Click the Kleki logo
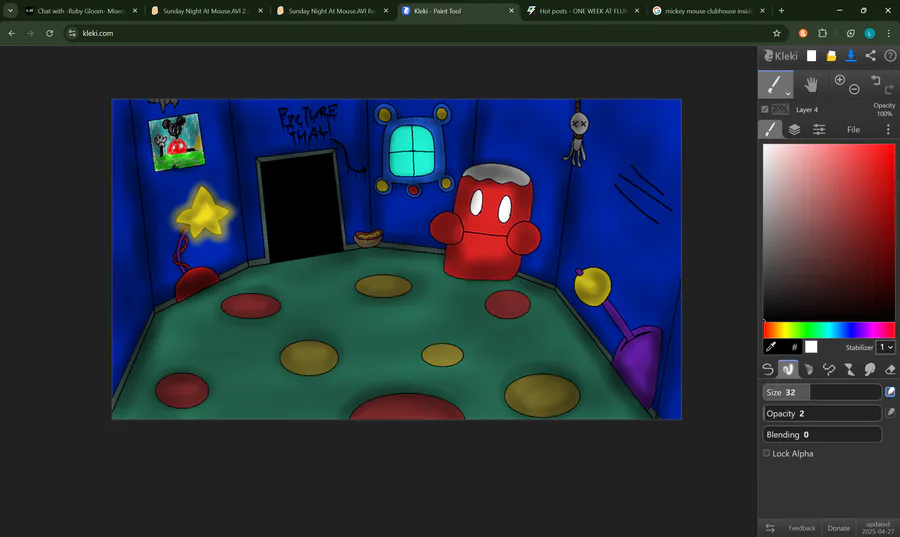The height and width of the screenshot is (537, 900). [781, 56]
